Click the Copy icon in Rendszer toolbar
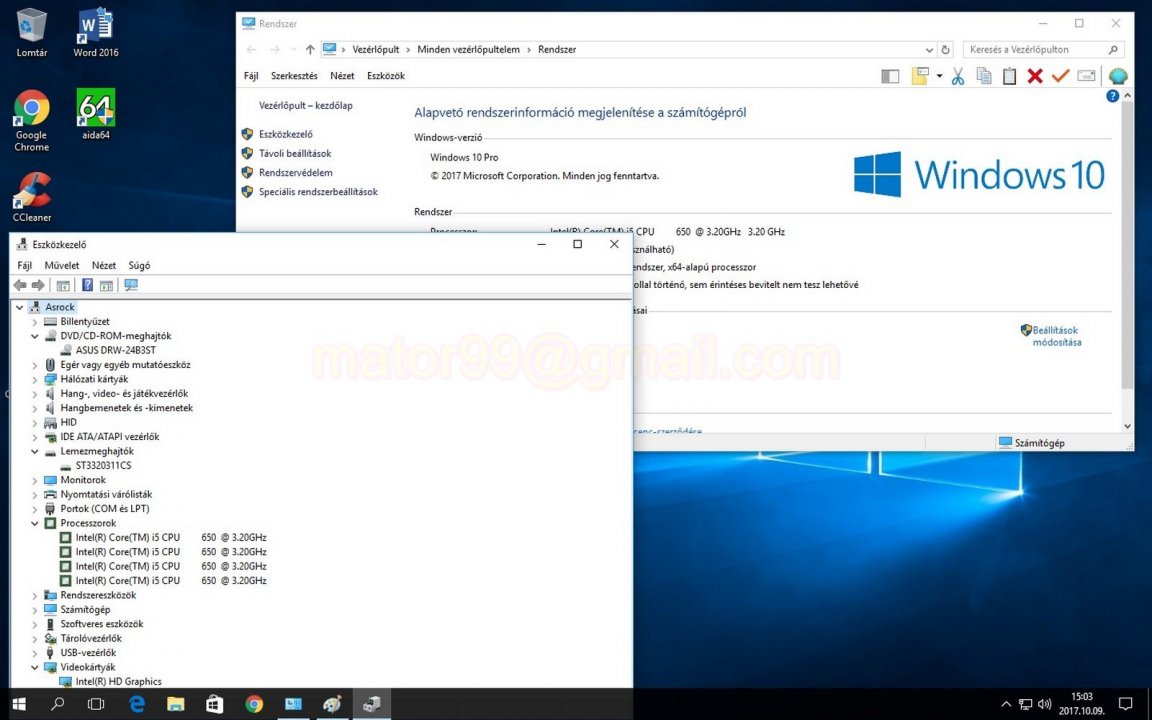 (984, 76)
